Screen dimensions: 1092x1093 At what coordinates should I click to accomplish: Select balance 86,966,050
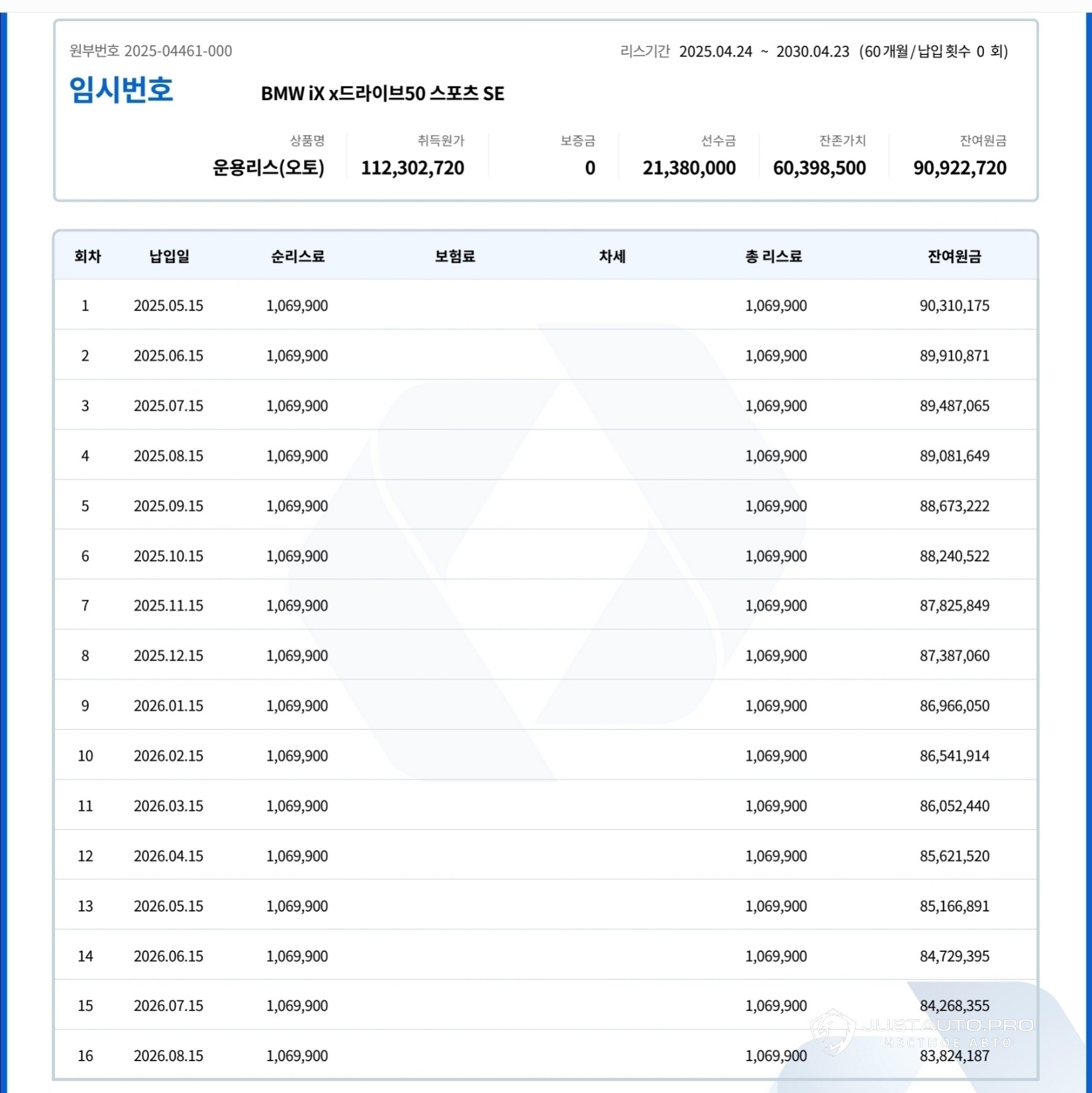pyautogui.click(x=954, y=705)
